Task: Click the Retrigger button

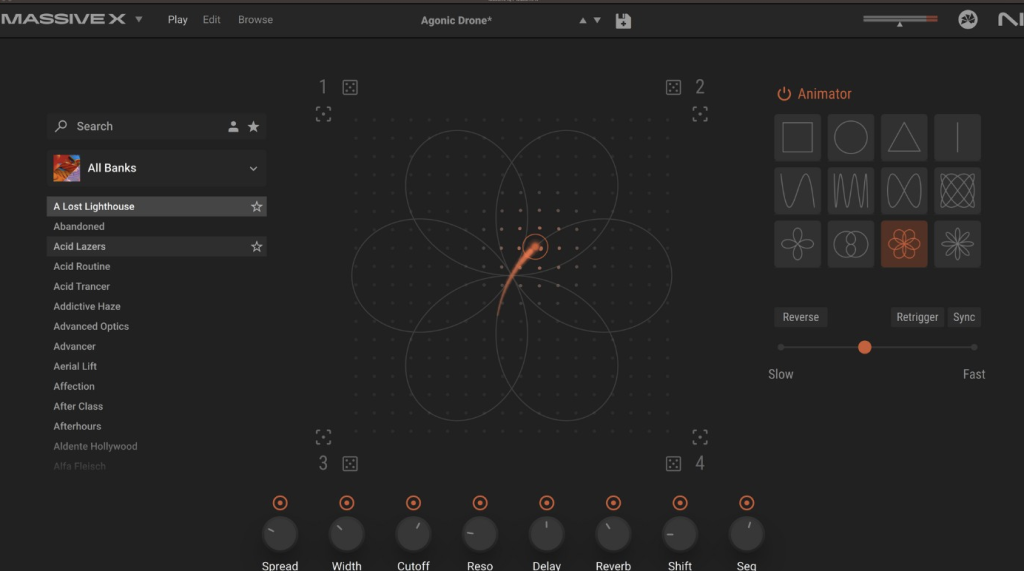Action: coord(917,317)
